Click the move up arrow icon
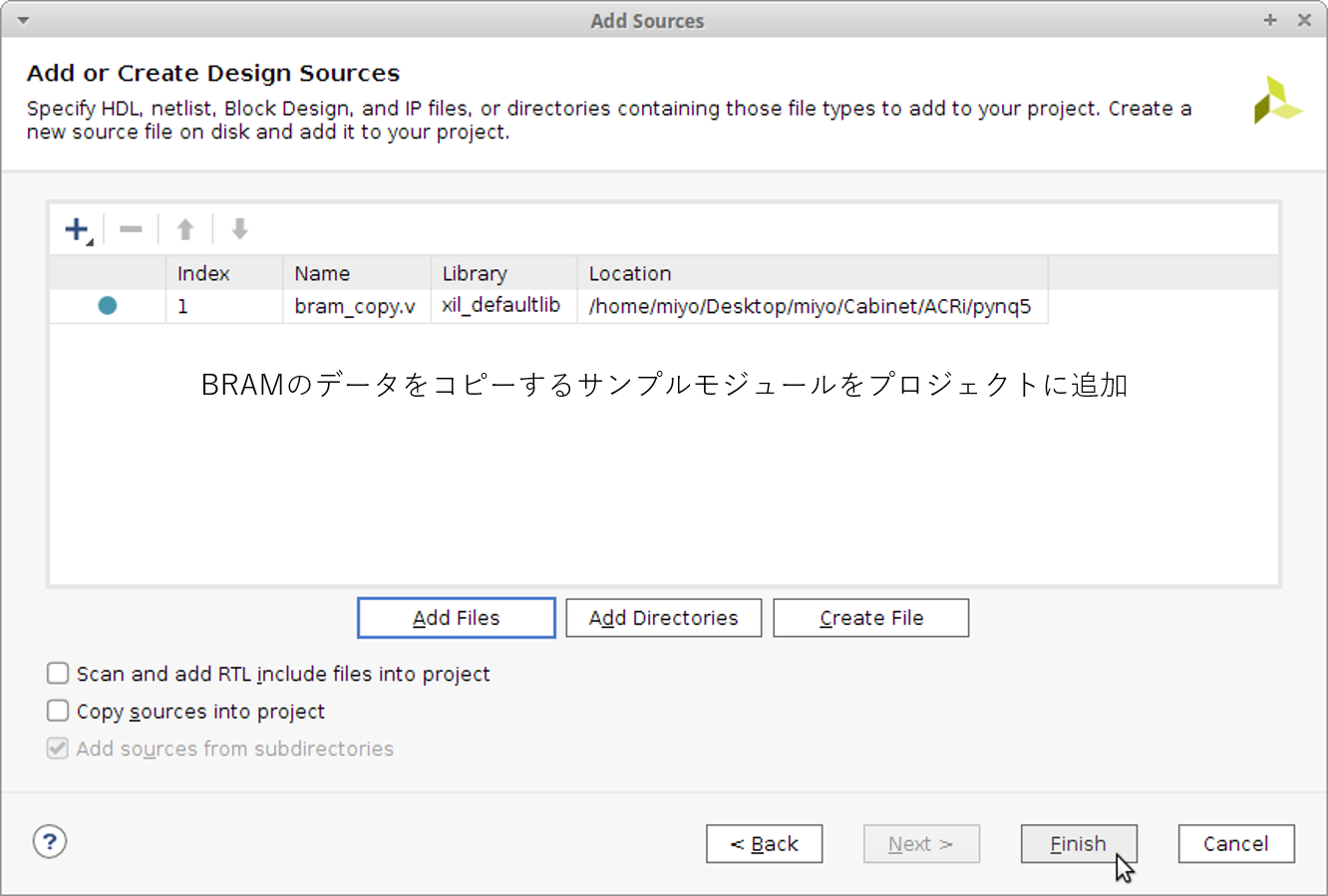This screenshot has width=1328, height=896. [185, 230]
